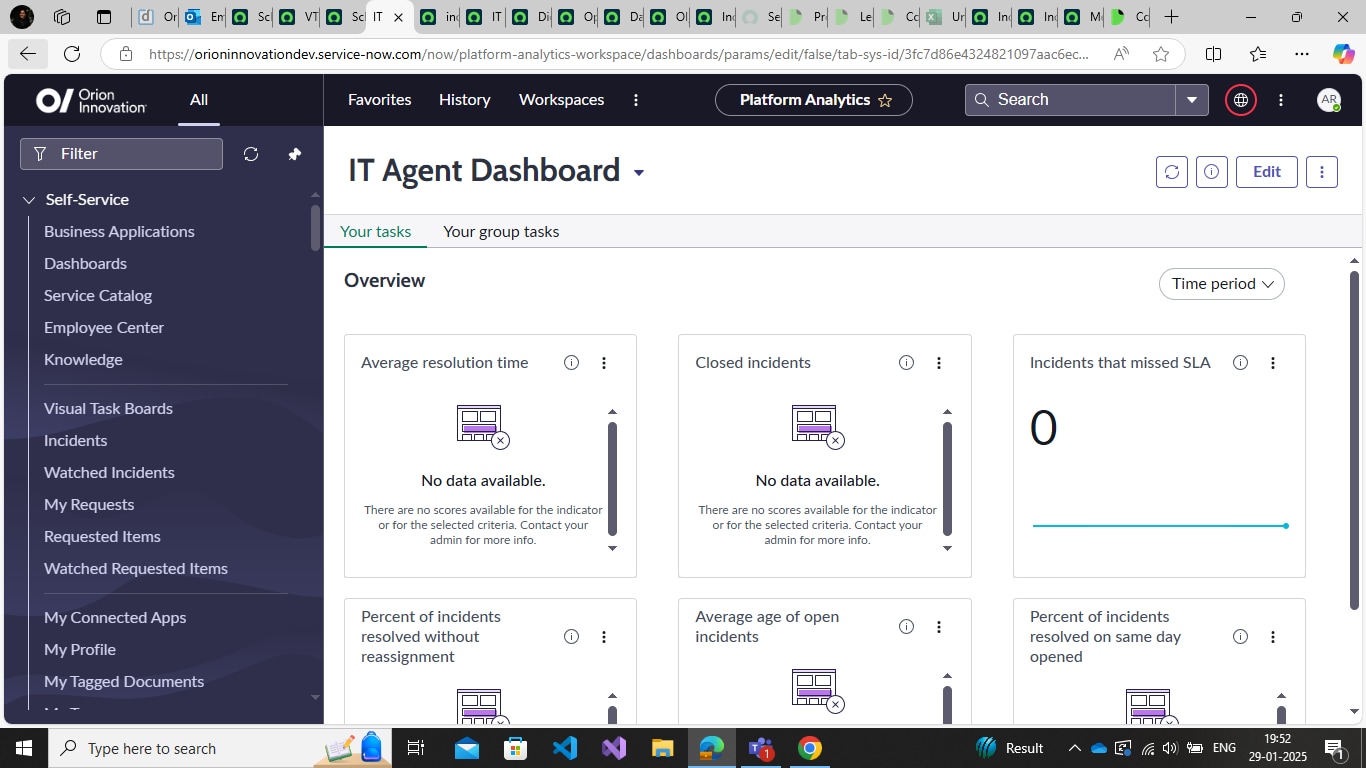Click the Filter navigator icon

39,153
